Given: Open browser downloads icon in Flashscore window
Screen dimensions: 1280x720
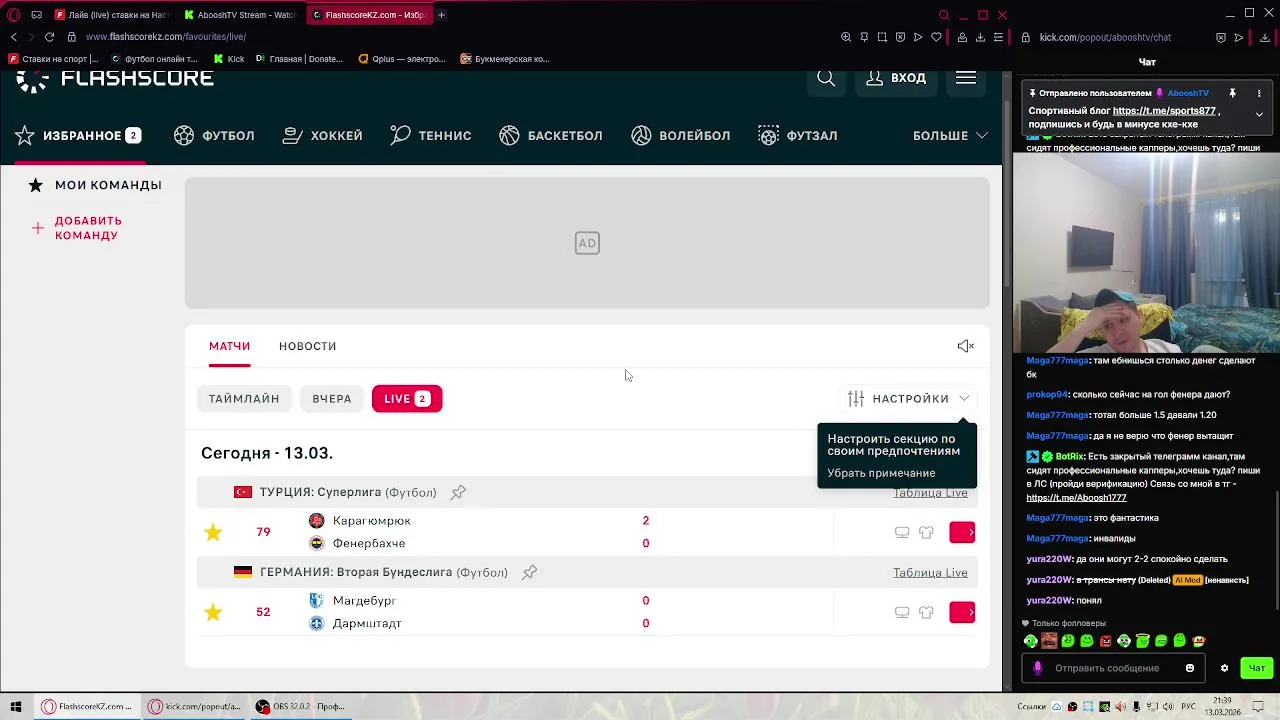Looking at the screenshot, I should click(x=980, y=37).
